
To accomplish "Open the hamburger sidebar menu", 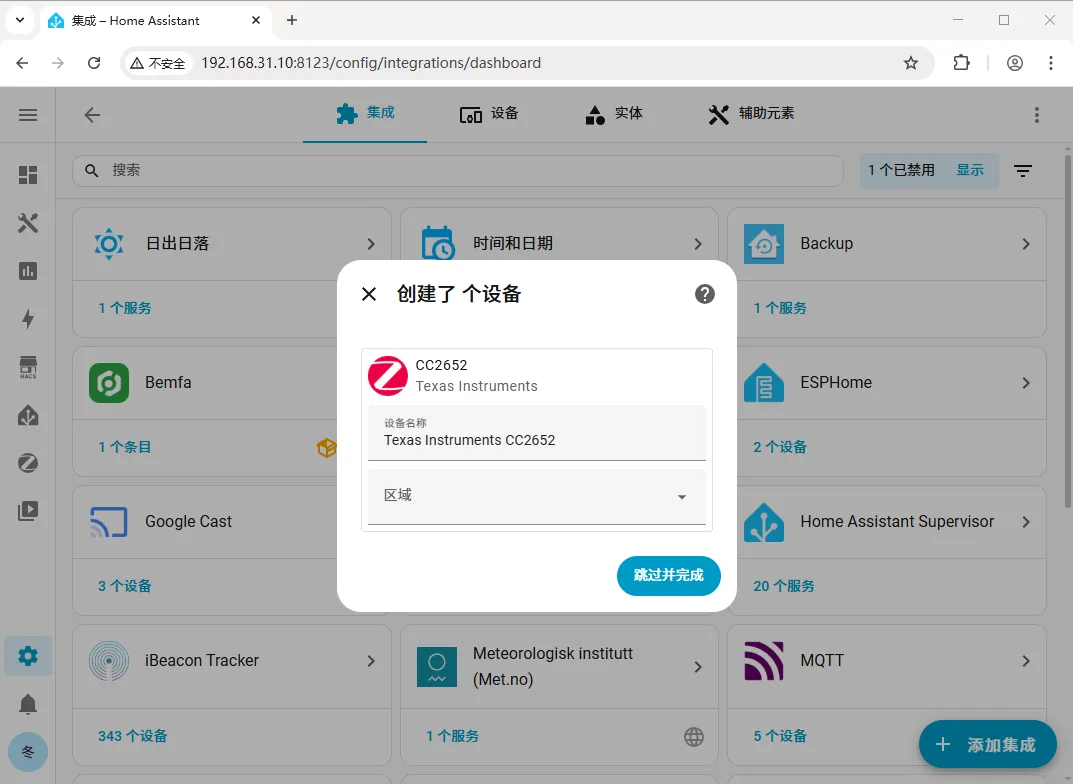I will pos(28,115).
